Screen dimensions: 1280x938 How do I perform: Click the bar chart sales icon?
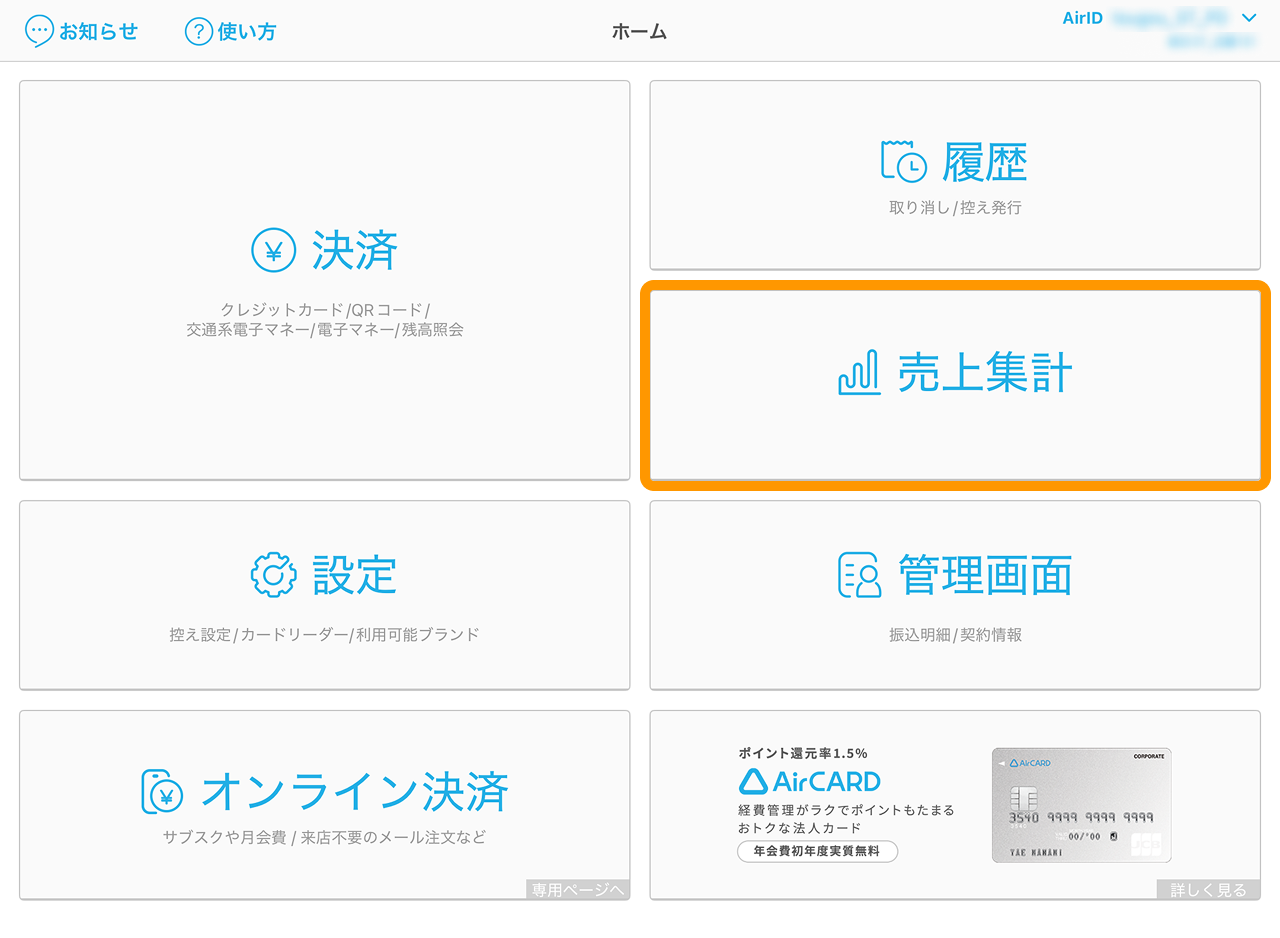click(x=858, y=373)
